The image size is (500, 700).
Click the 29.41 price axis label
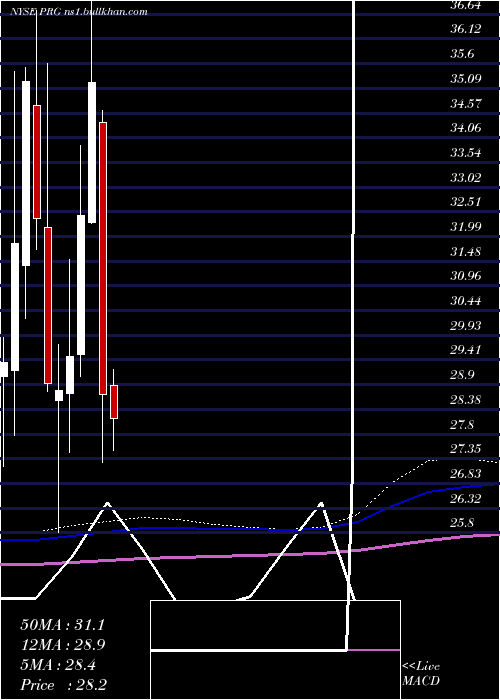(x=466, y=350)
